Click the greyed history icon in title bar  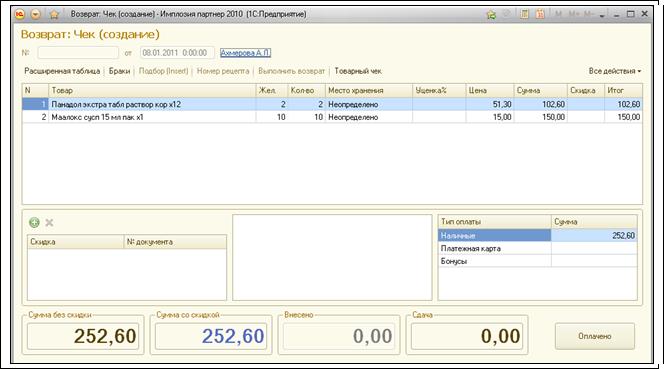tap(506, 14)
